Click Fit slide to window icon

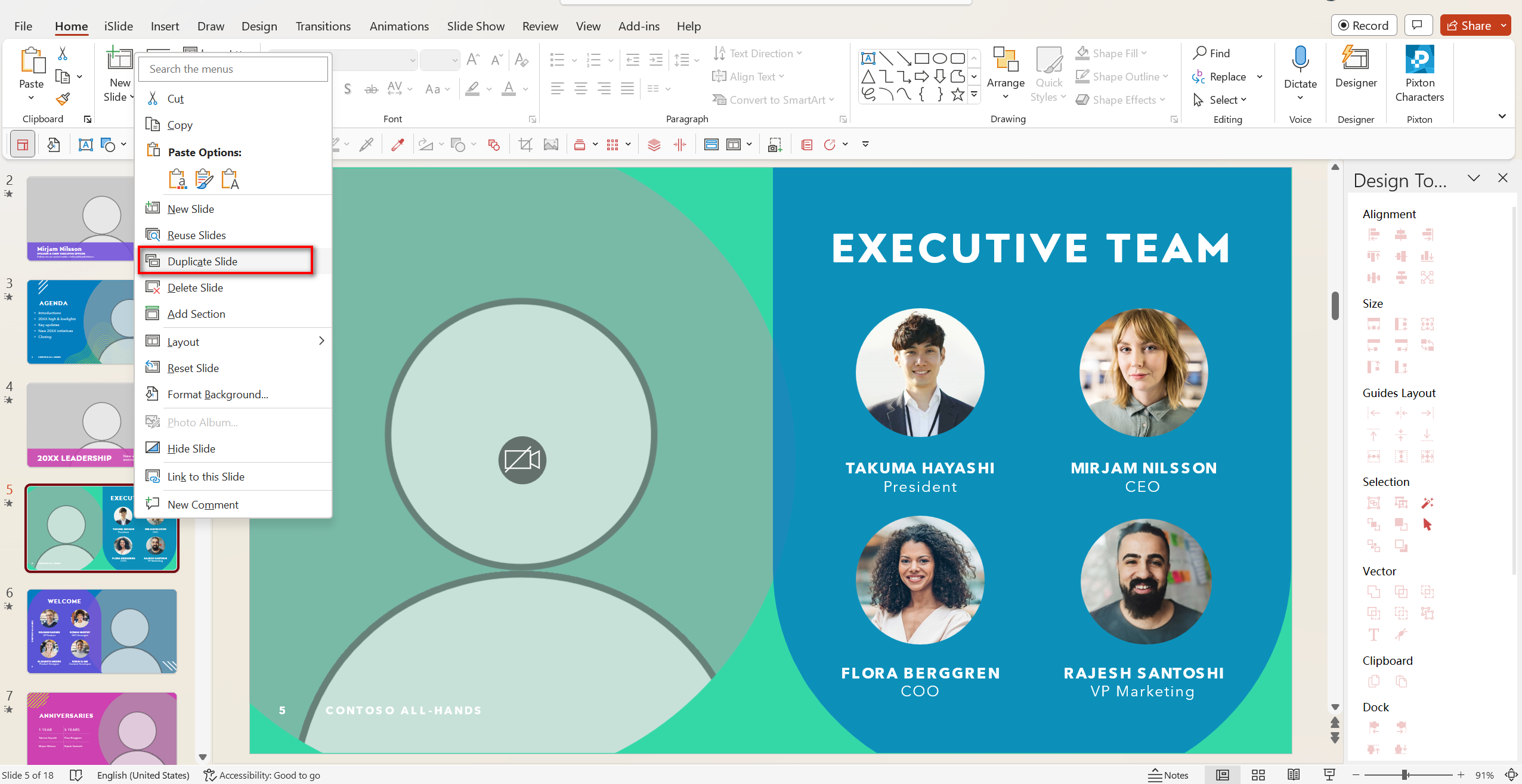[1512, 774]
